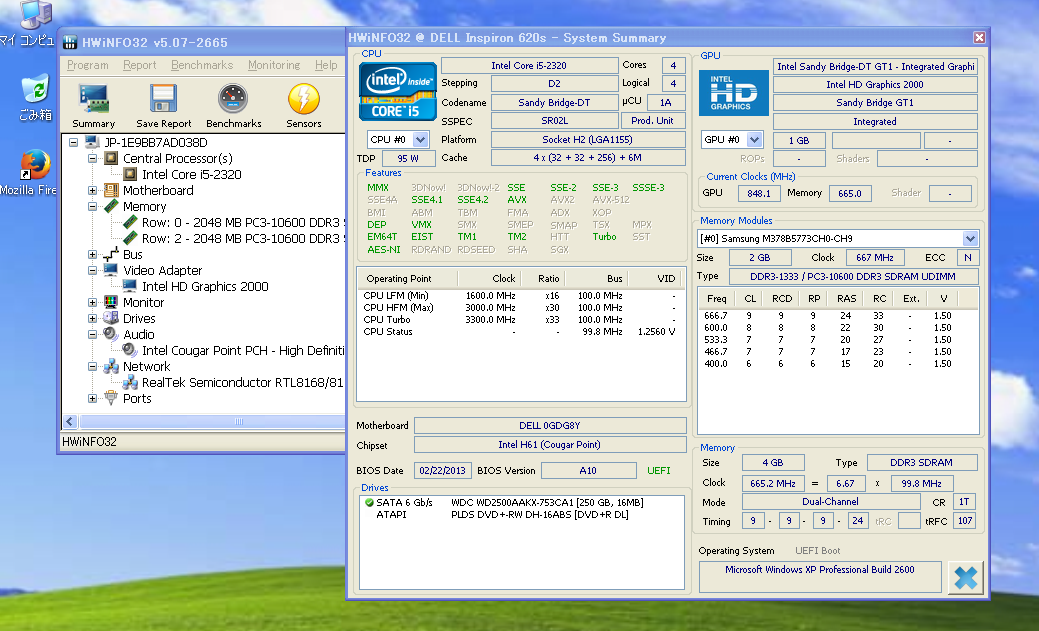
Task: Click the DELL 0GDG8Y motherboard field
Action: 550,426
